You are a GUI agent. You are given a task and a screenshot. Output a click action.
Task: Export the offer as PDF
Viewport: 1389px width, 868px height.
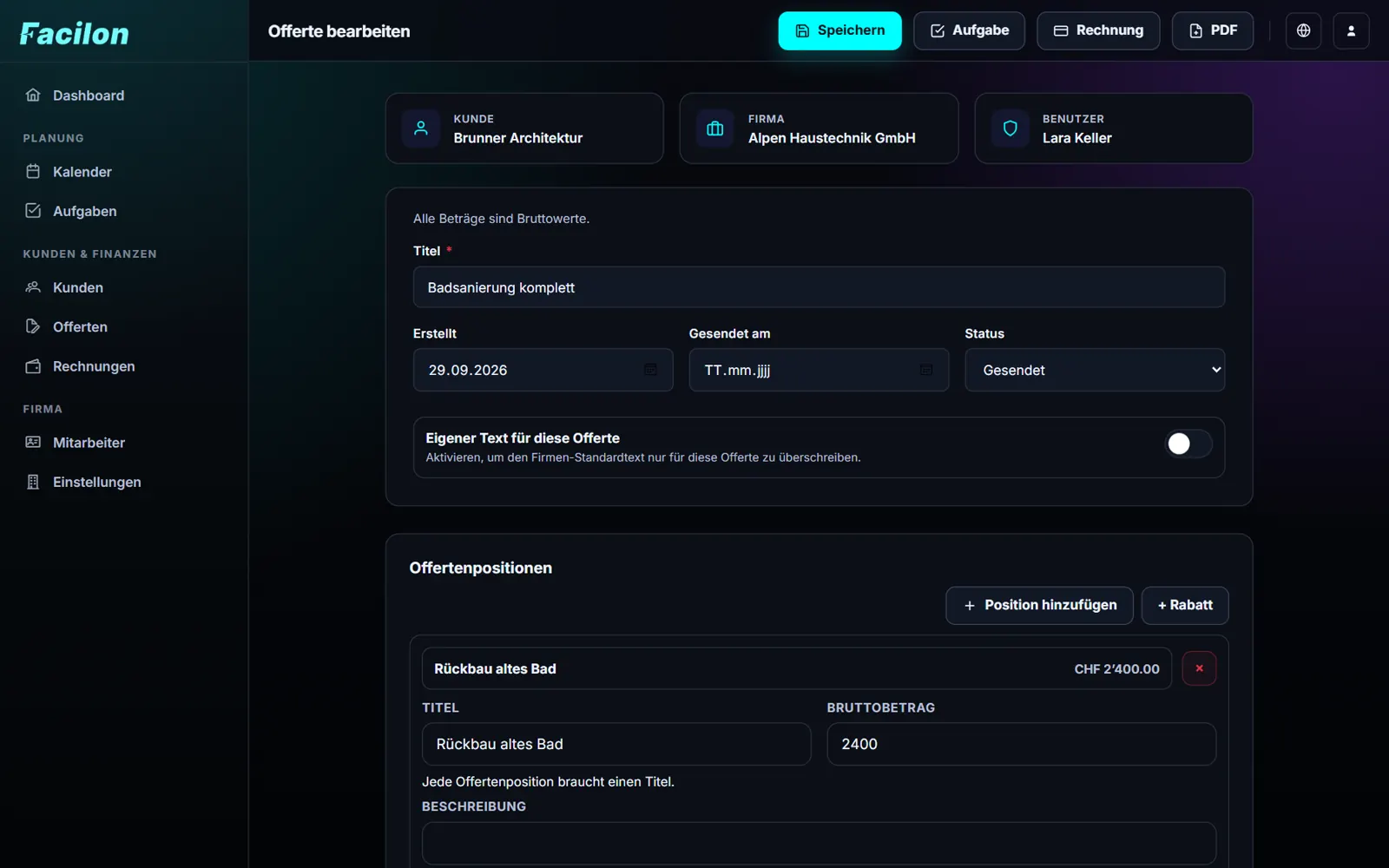(1213, 30)
